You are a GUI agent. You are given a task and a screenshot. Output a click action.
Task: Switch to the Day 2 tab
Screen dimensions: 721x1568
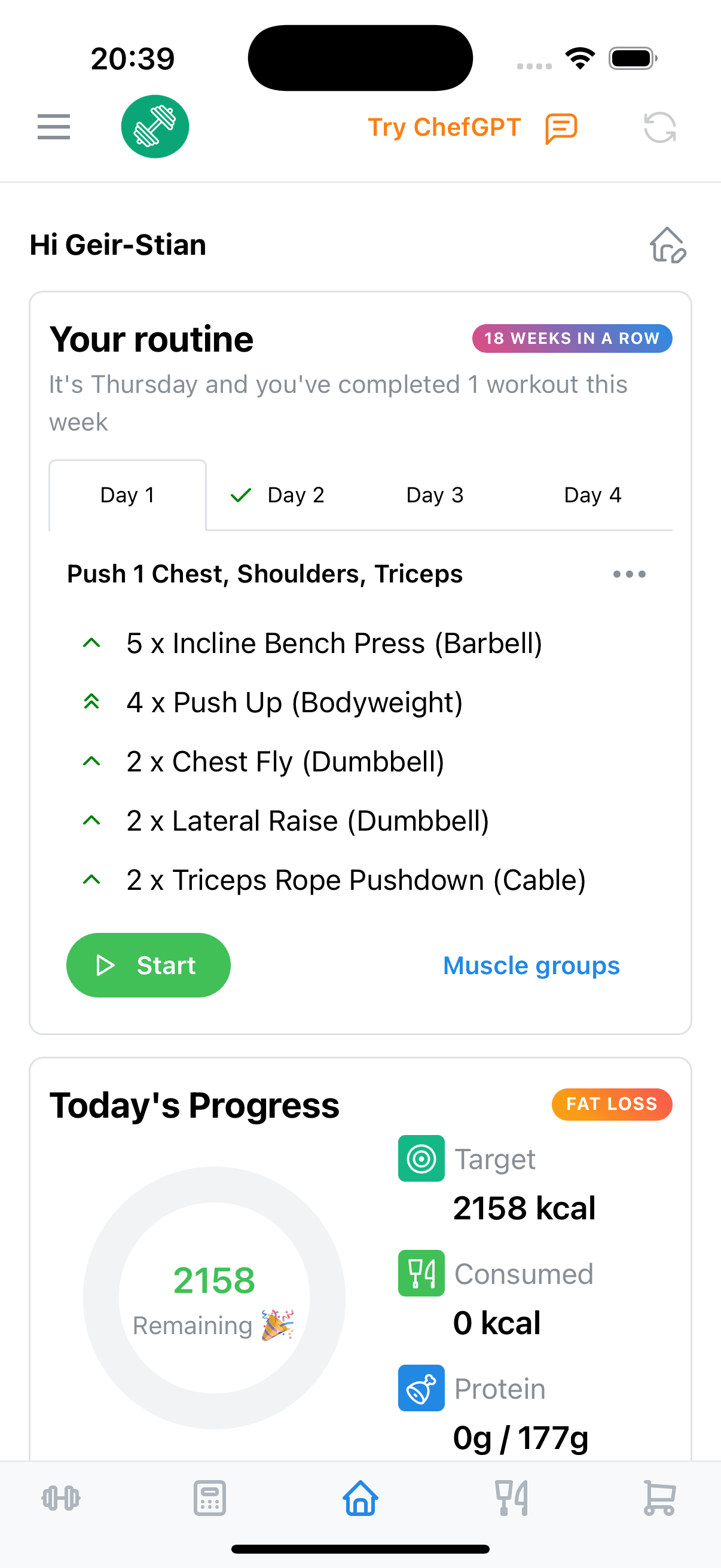[280, 495]
